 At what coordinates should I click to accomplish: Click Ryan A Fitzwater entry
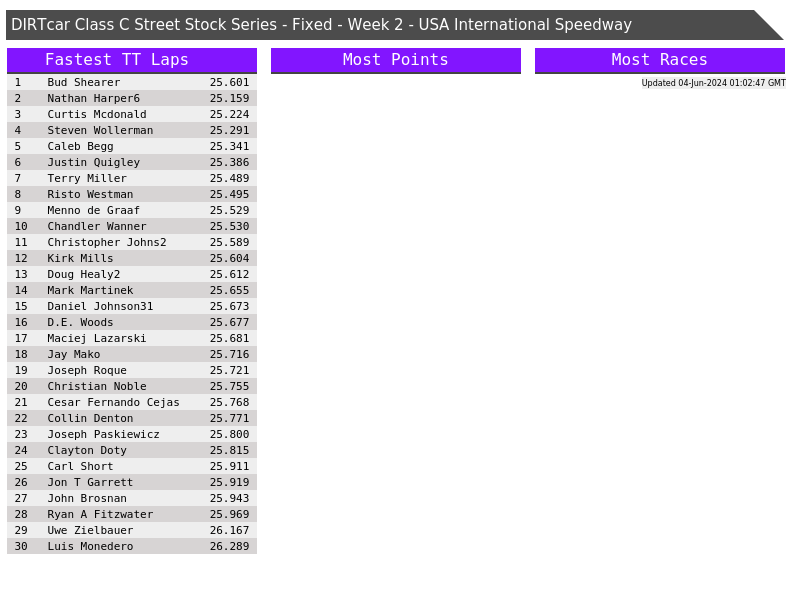tap(100, 514)
